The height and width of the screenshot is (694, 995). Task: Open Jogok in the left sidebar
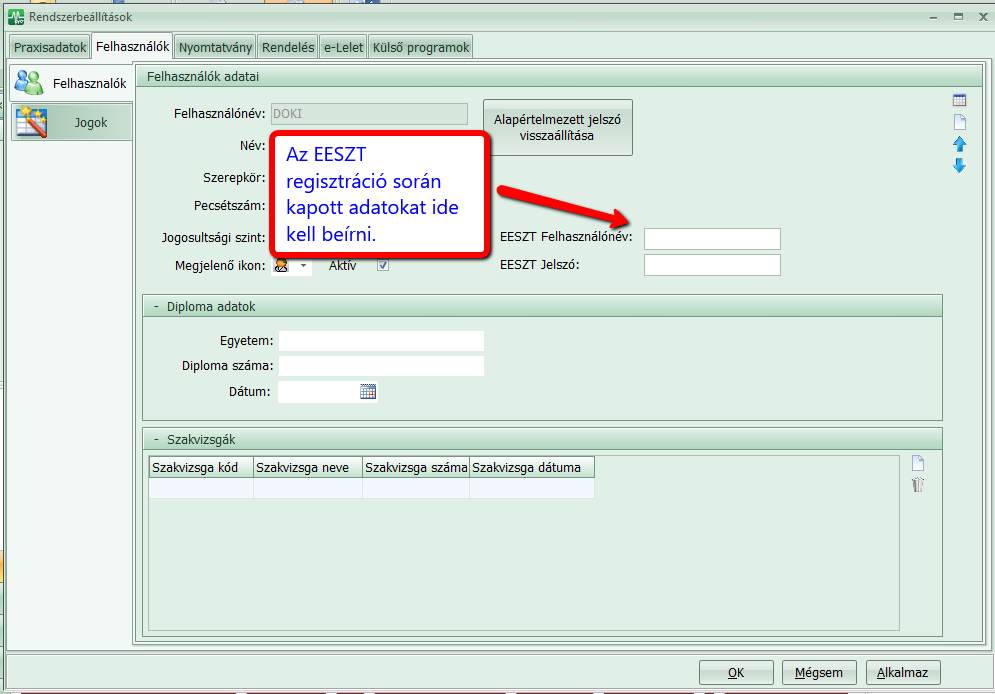click(70, 123)
